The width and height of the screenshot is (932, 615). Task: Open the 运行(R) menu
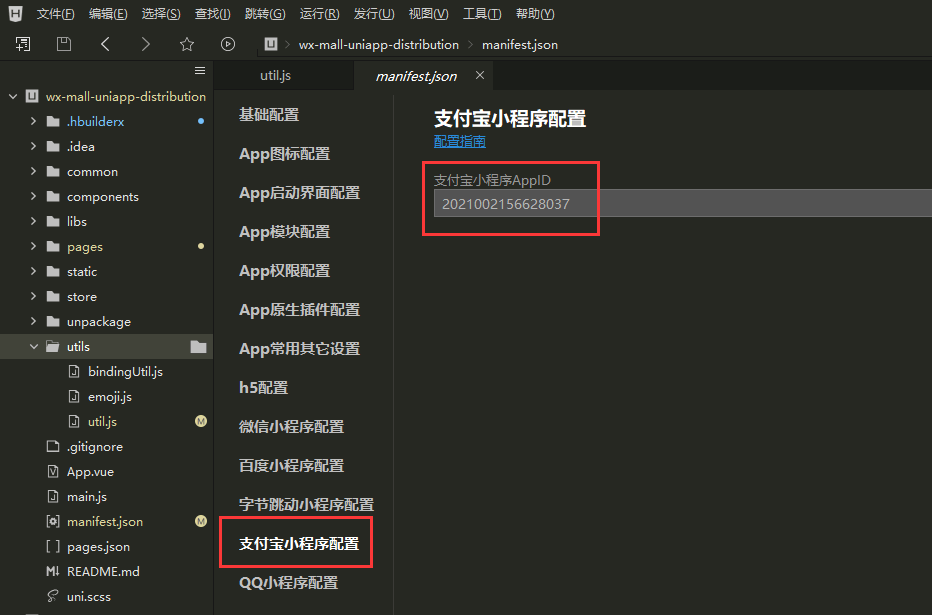click(x=319, y=13)
